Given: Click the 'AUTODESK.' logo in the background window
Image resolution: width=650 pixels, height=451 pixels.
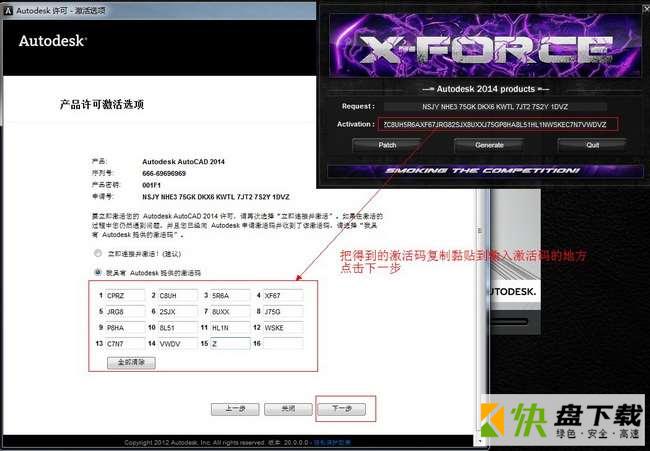Looking at the screenshot, I should coord(513,292).
